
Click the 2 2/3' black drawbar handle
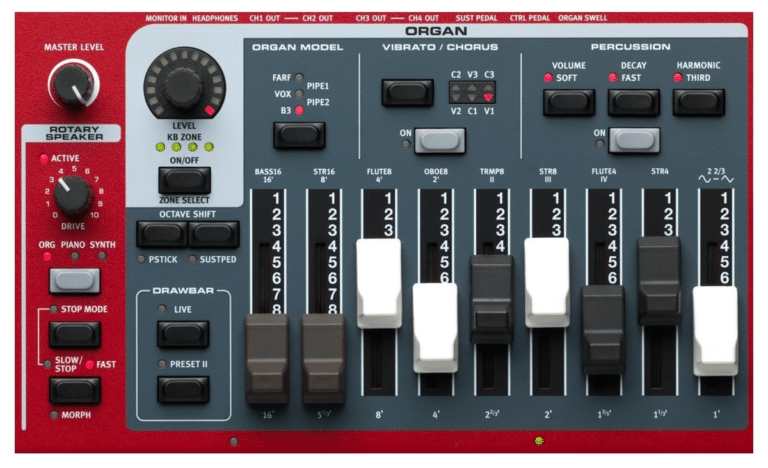tap(492, 299)
